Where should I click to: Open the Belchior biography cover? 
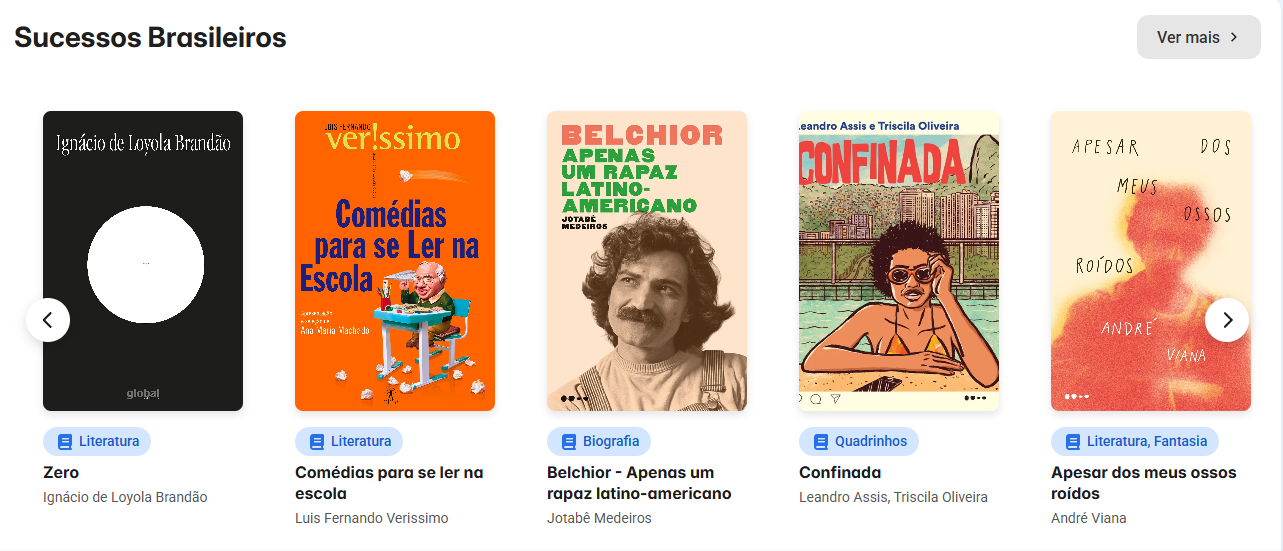coord(647,261)
